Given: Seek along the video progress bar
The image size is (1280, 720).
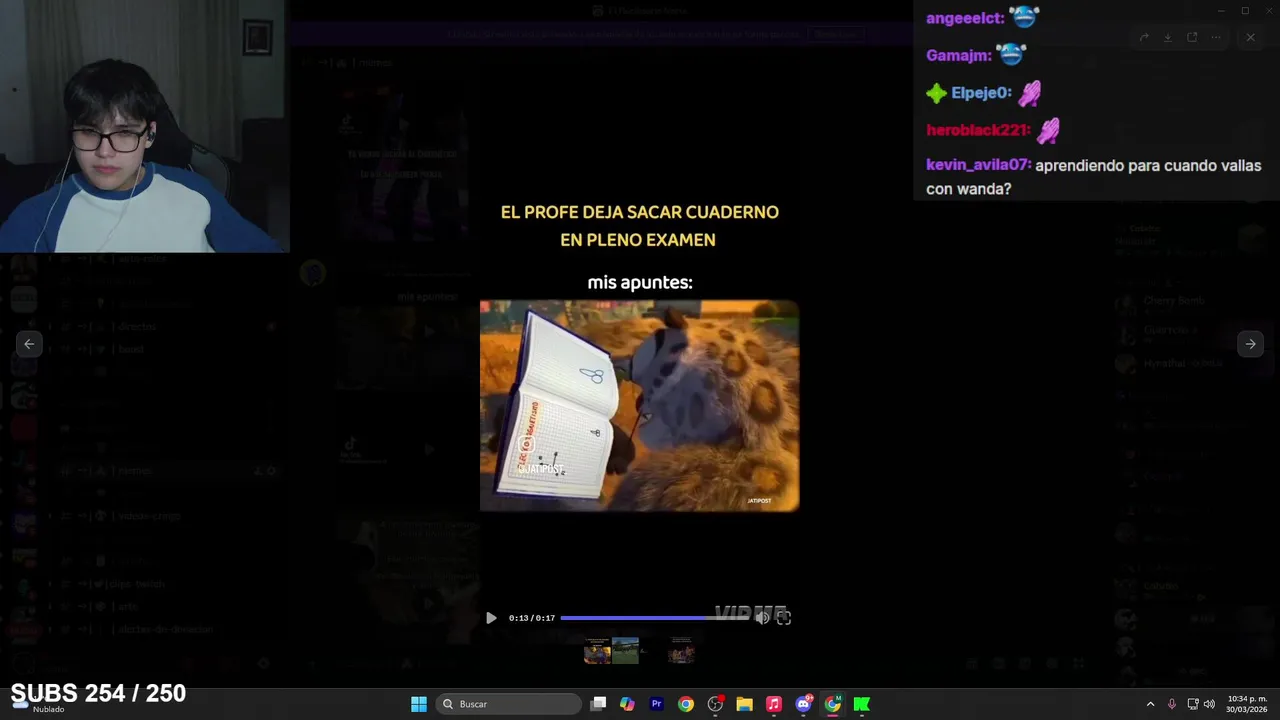Looking at the screenshot, I should tap(654, 618).
